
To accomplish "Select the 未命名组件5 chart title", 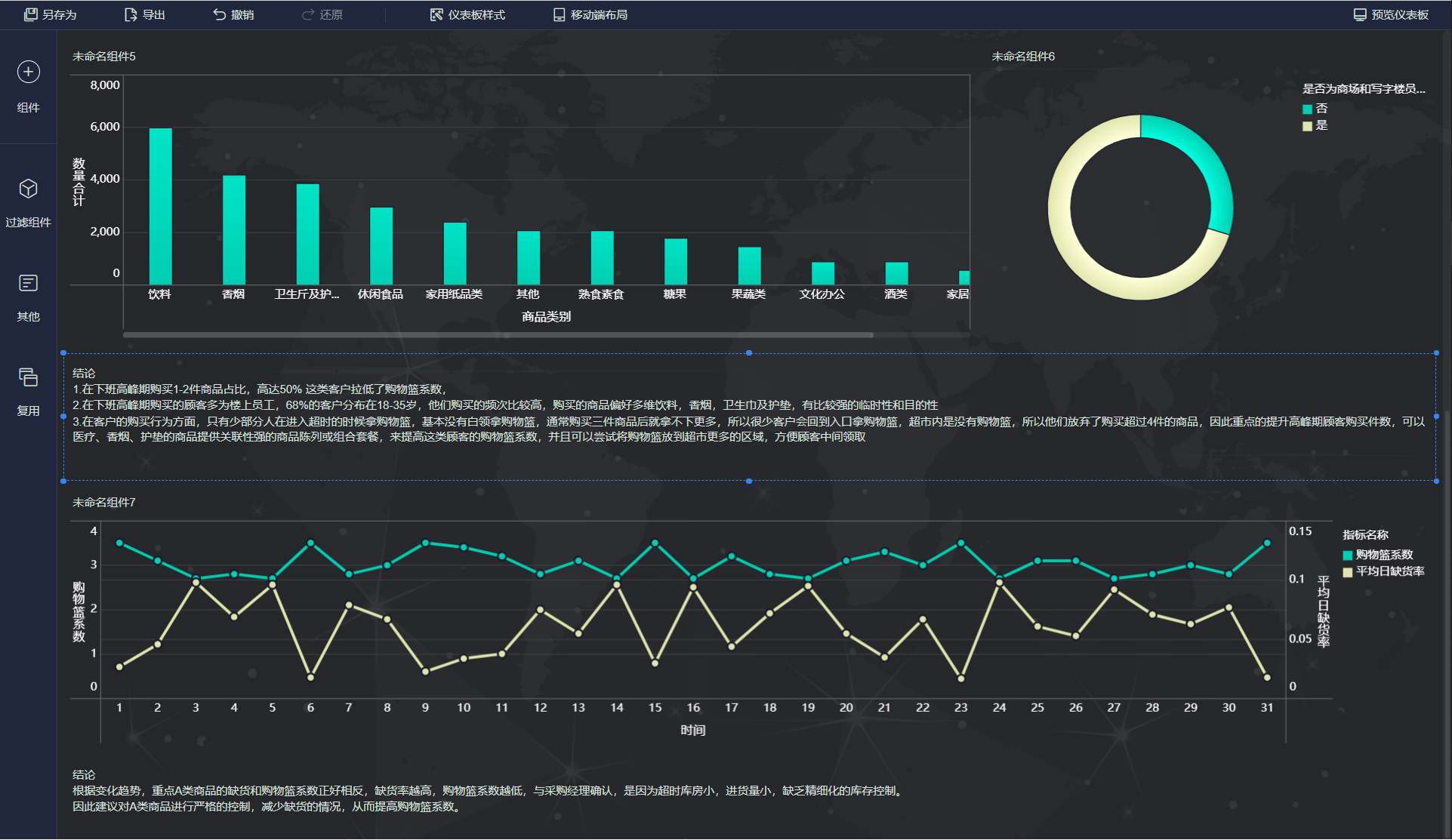I will (x=104, y=57).
